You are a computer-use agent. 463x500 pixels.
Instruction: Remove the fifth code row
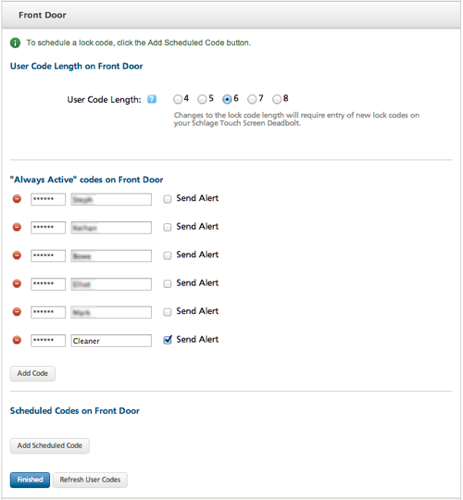17,312
